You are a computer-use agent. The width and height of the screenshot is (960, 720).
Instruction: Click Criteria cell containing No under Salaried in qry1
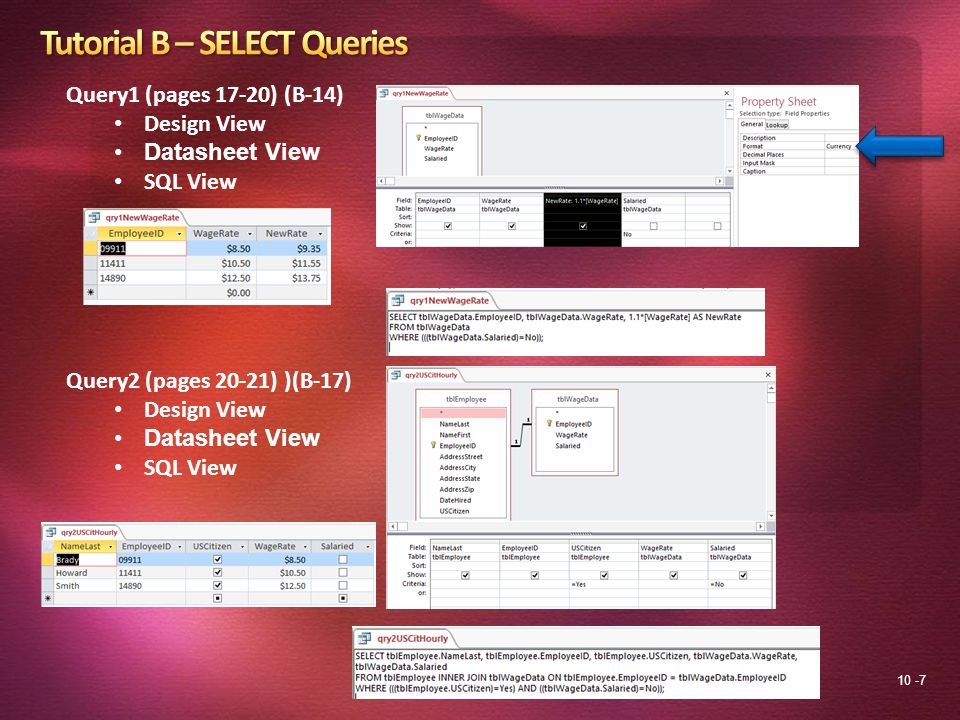pyautogui.click(x=653, y=234)
